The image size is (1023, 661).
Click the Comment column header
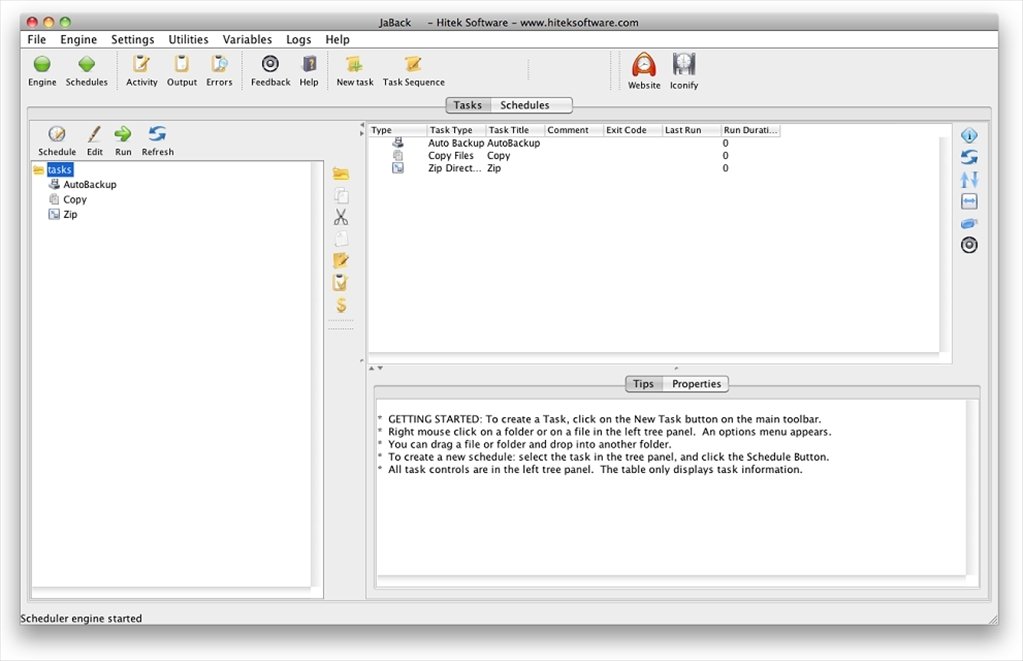pos(573,130)
